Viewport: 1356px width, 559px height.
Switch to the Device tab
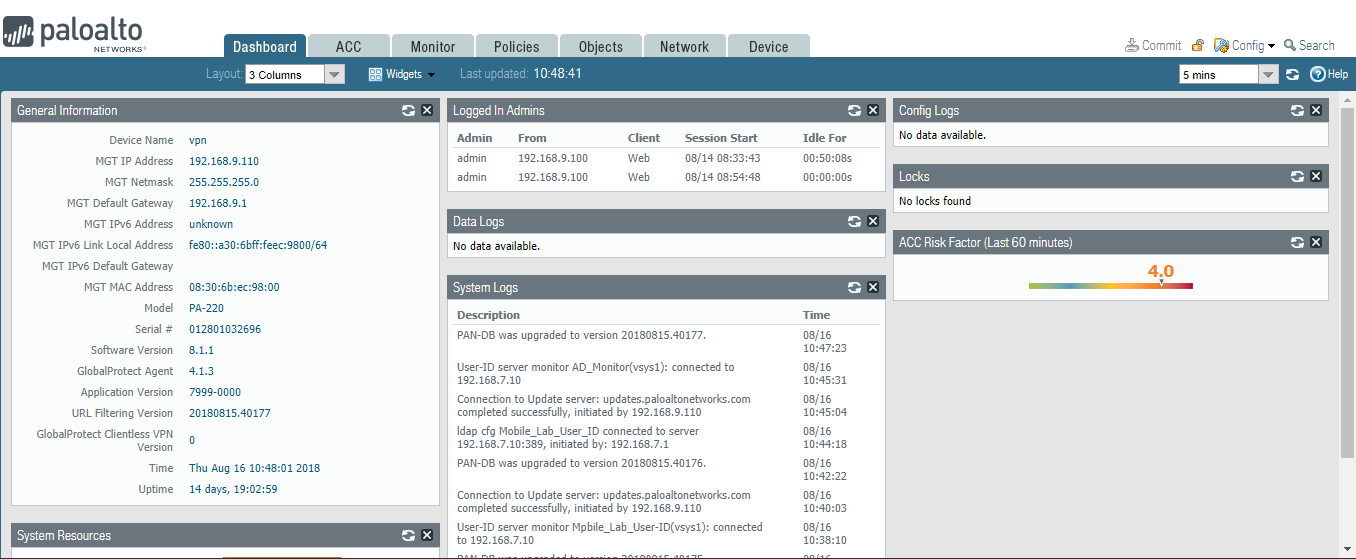[768, 46]
